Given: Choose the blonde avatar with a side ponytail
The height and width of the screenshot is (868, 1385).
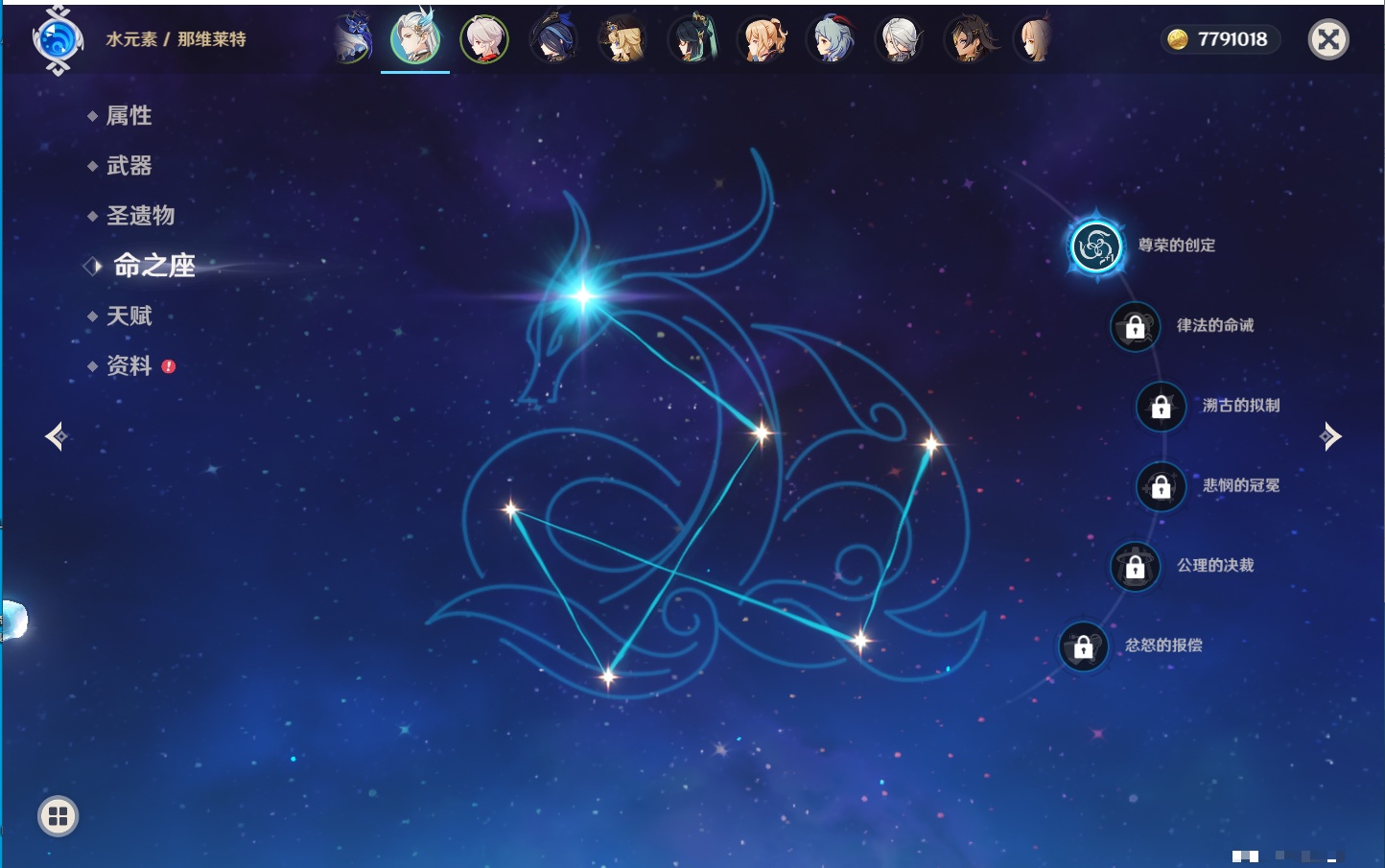Looking at the screenshot, I should tap(762, 39).
